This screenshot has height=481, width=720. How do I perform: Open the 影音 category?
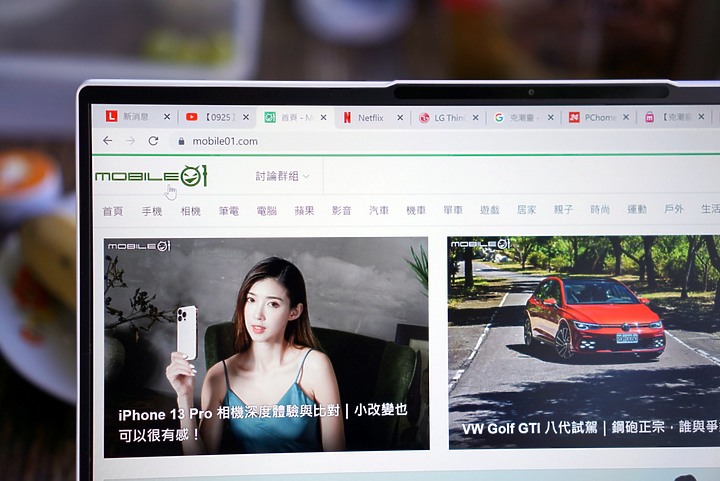[341, 211]
